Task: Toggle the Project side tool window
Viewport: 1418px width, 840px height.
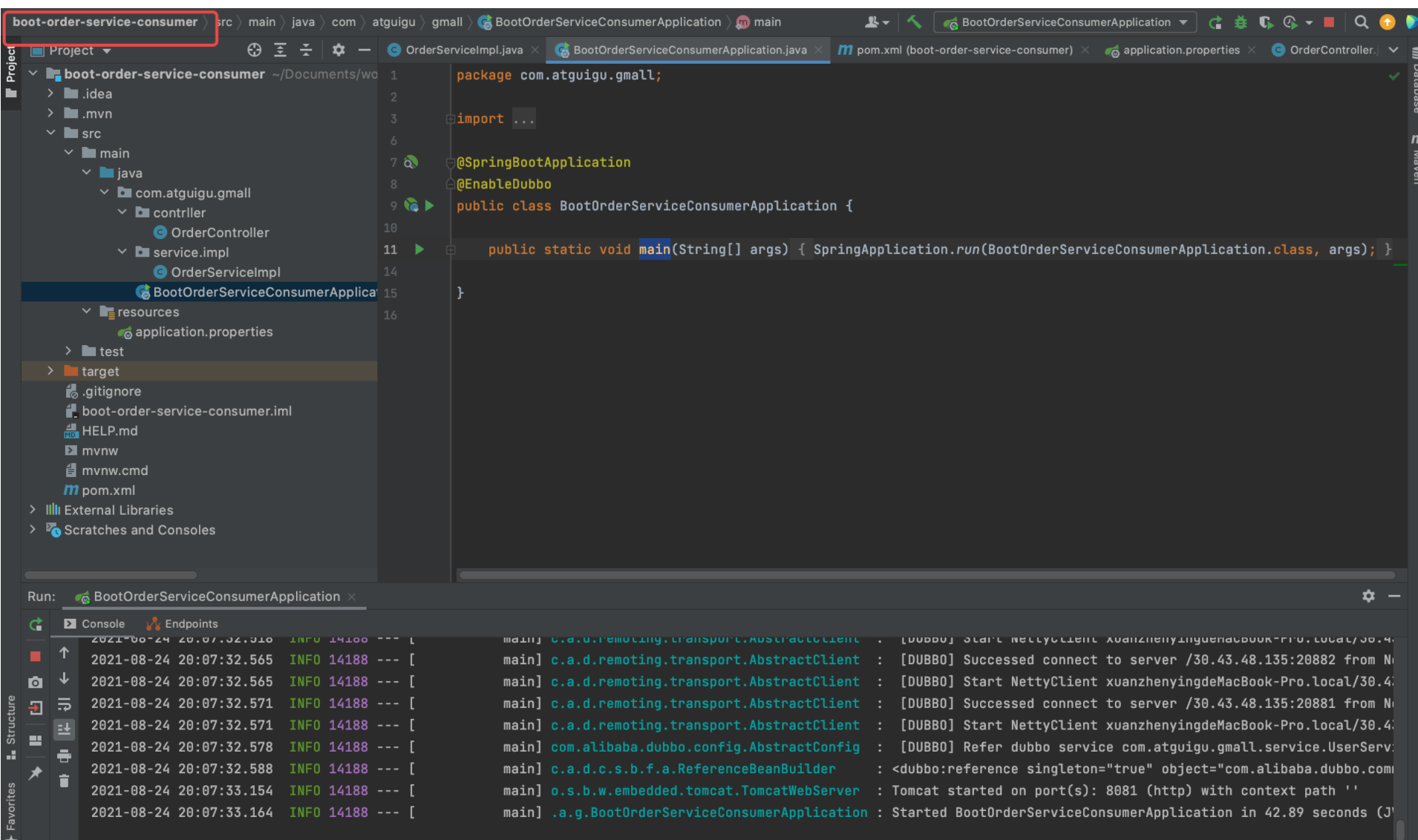Action: tap(10, 71)
